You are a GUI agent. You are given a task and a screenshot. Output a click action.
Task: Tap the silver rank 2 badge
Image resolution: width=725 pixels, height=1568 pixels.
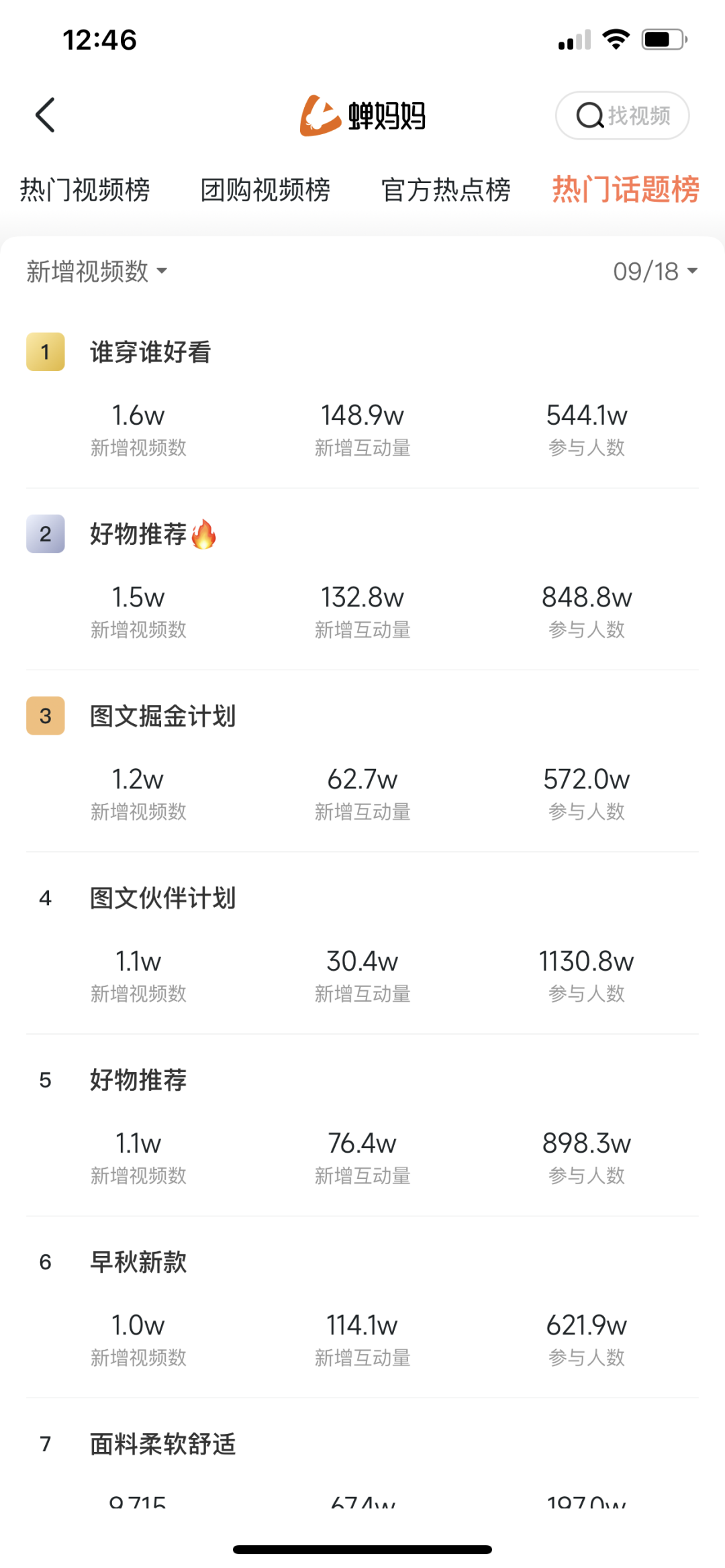(46, 534)
